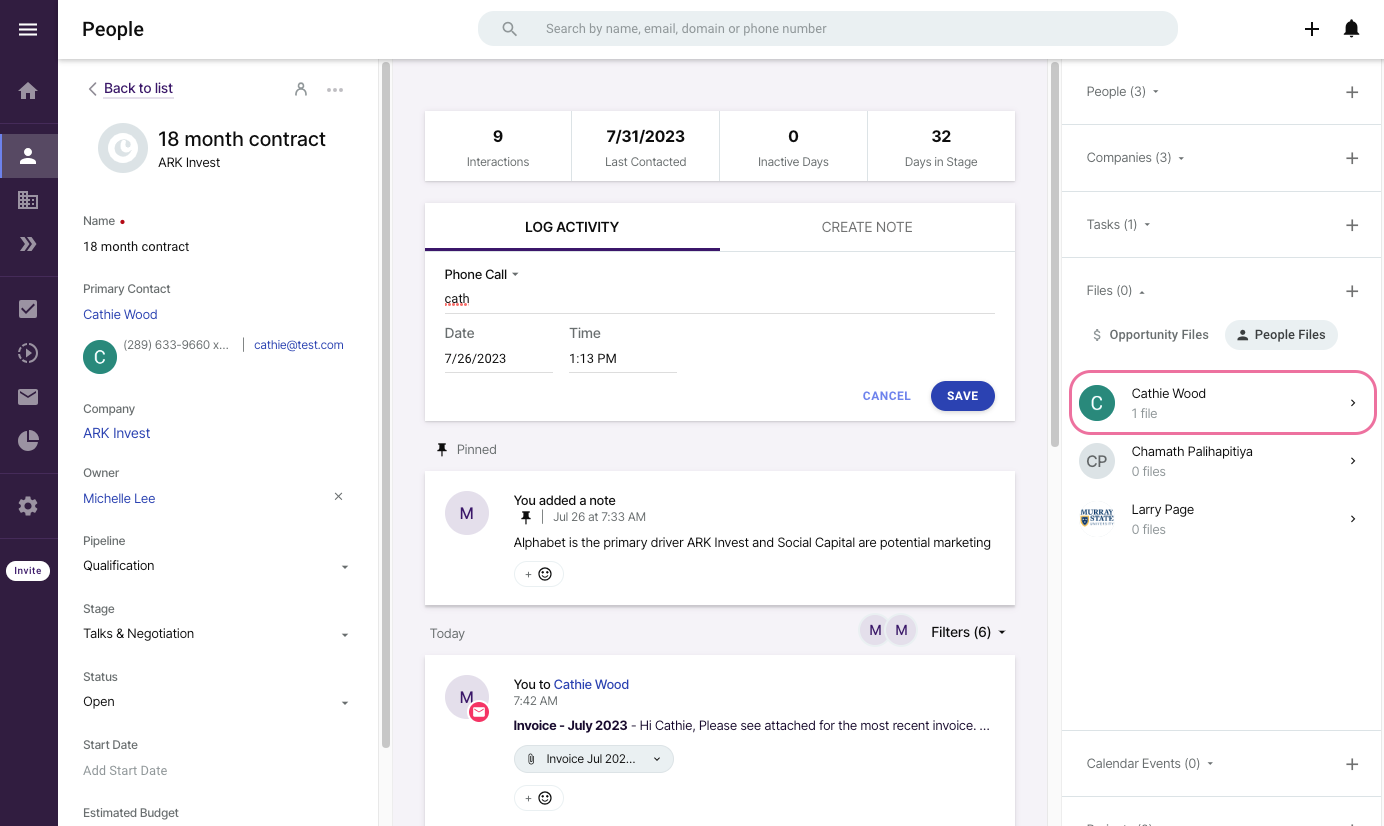
Task: Open notifications bell
Action: [1351, 29]
